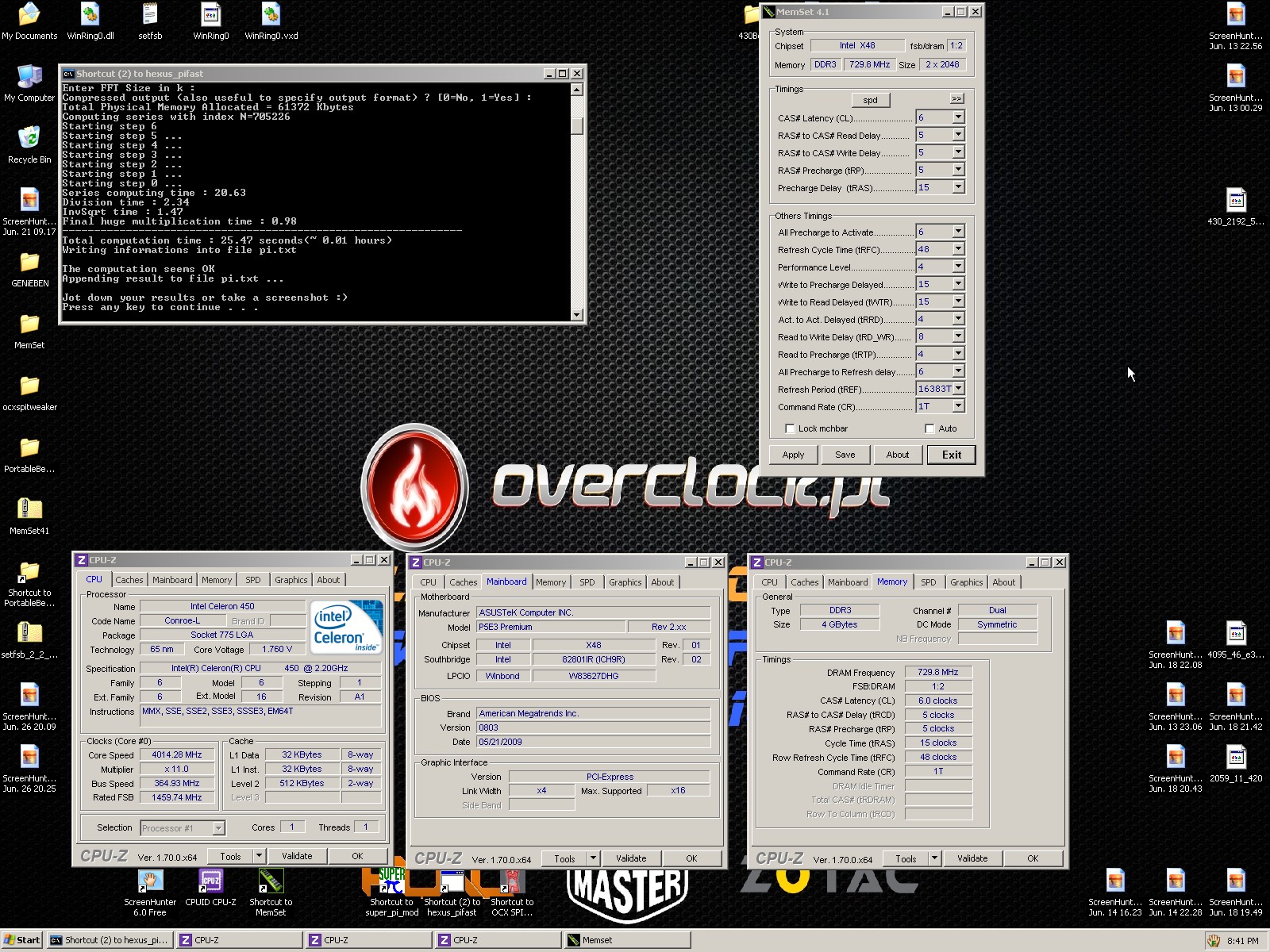Open the Windows Start menu
1270x952 pixels.
tap(22, 940)
